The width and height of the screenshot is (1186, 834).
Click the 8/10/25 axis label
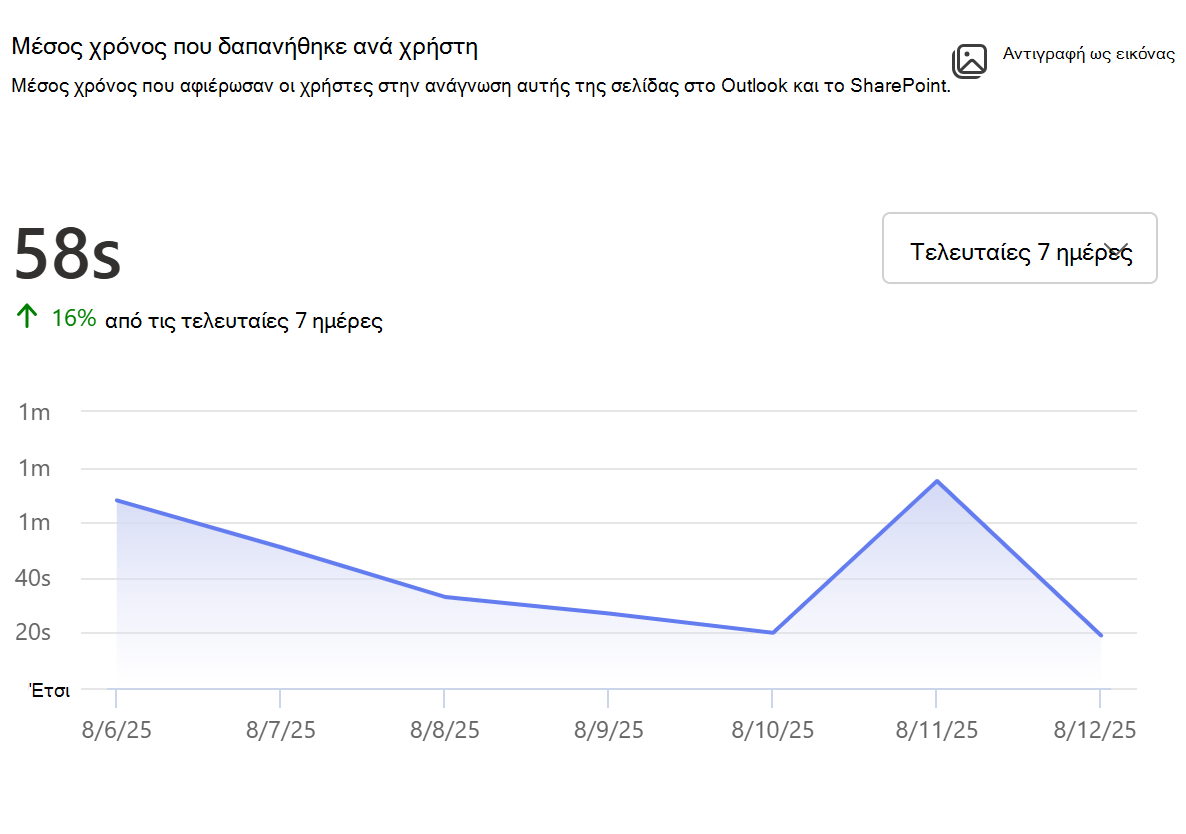tap(772, 730)
